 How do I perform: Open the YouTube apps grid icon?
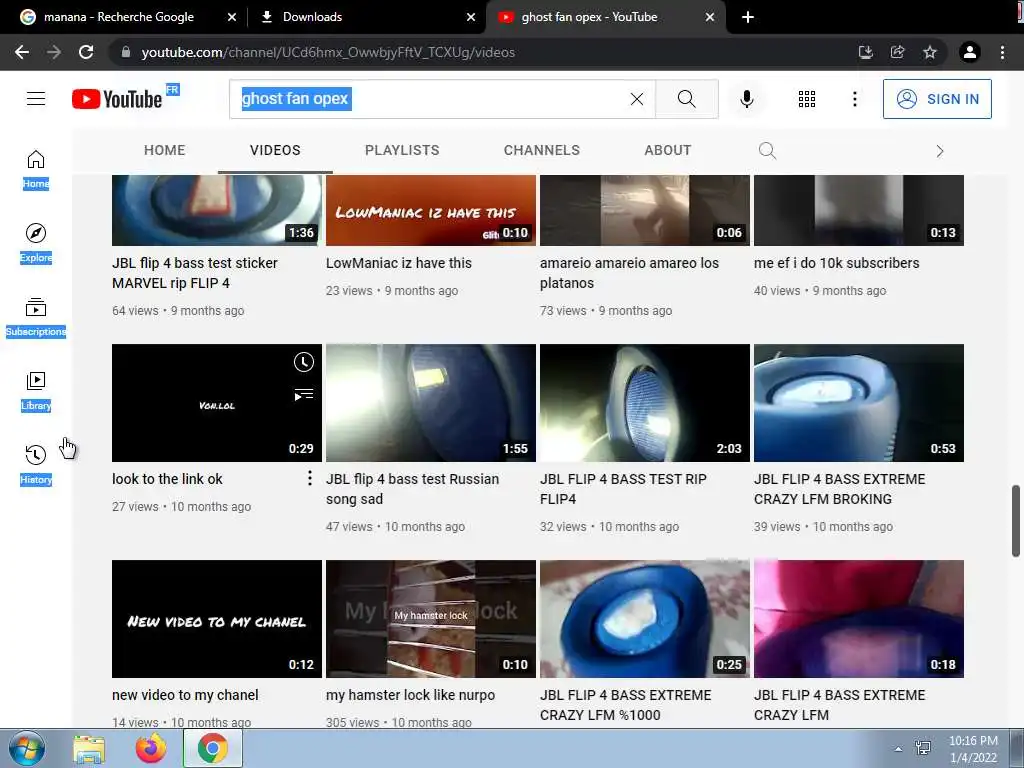tap(807, 99)
